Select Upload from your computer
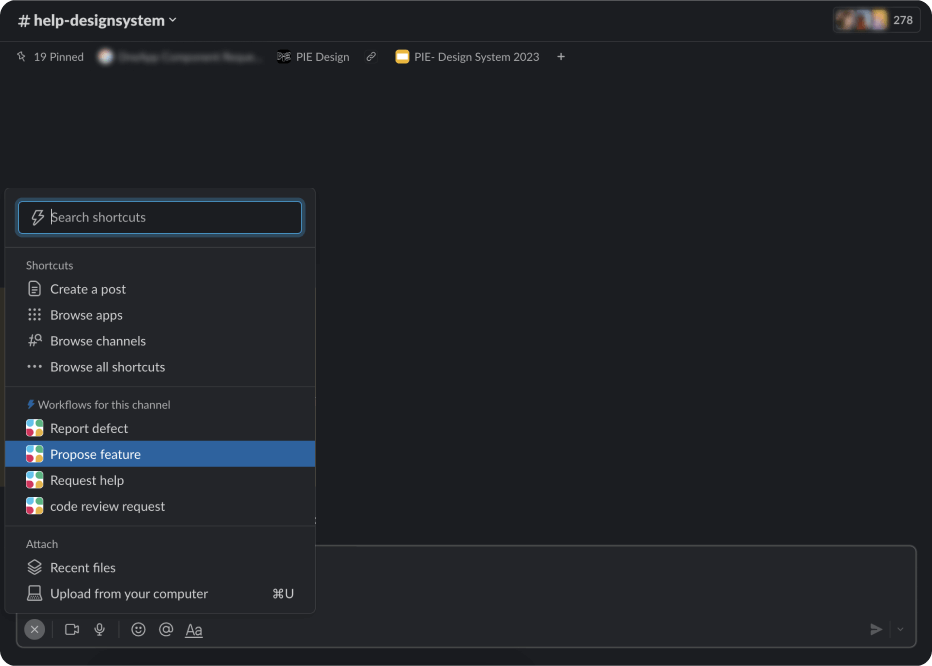932x666 pixels. click(129, 594)
